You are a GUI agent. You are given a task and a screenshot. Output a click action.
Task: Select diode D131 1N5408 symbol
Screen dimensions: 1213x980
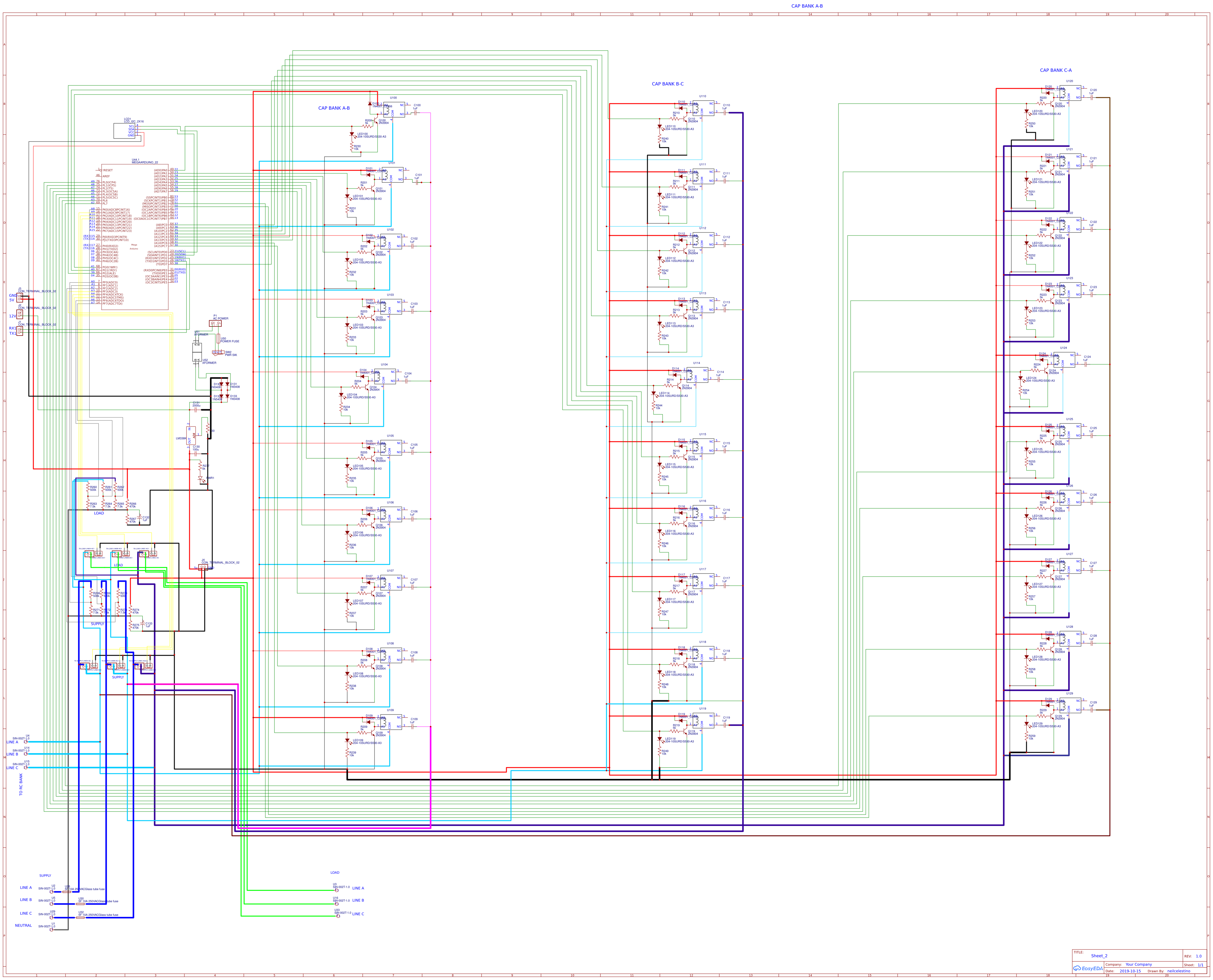227,384
